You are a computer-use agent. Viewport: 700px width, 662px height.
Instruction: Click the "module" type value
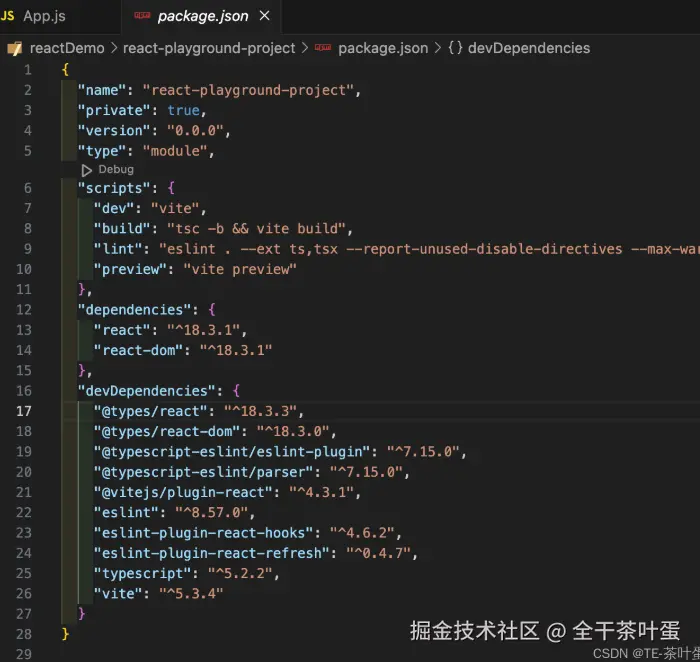(x=175, y=151)
